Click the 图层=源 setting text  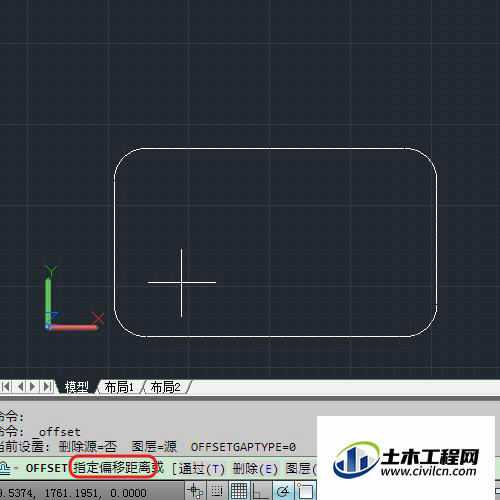(x=154, y=447)
